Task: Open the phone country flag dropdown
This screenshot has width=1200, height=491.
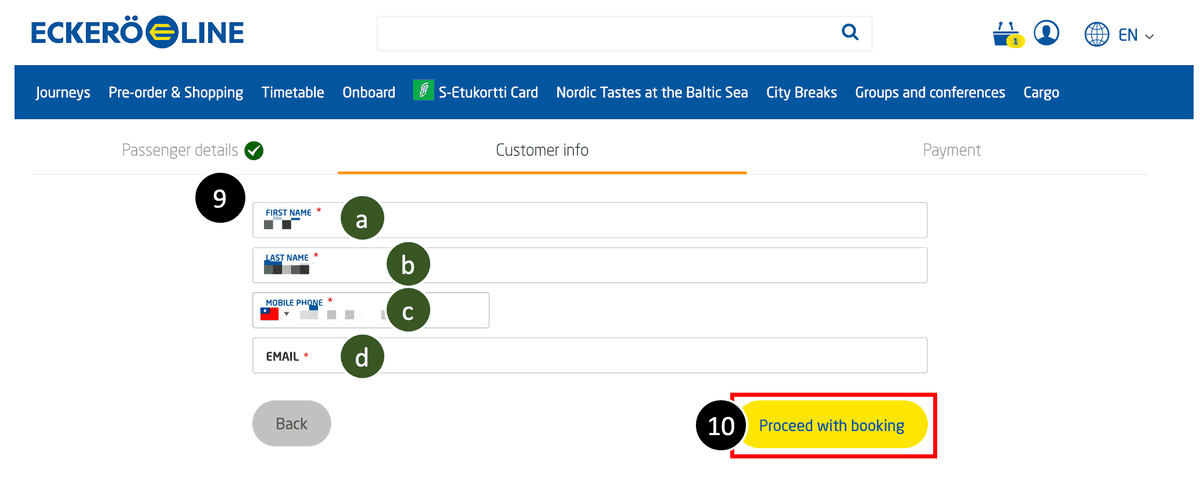Action: [x=274, y=313]
